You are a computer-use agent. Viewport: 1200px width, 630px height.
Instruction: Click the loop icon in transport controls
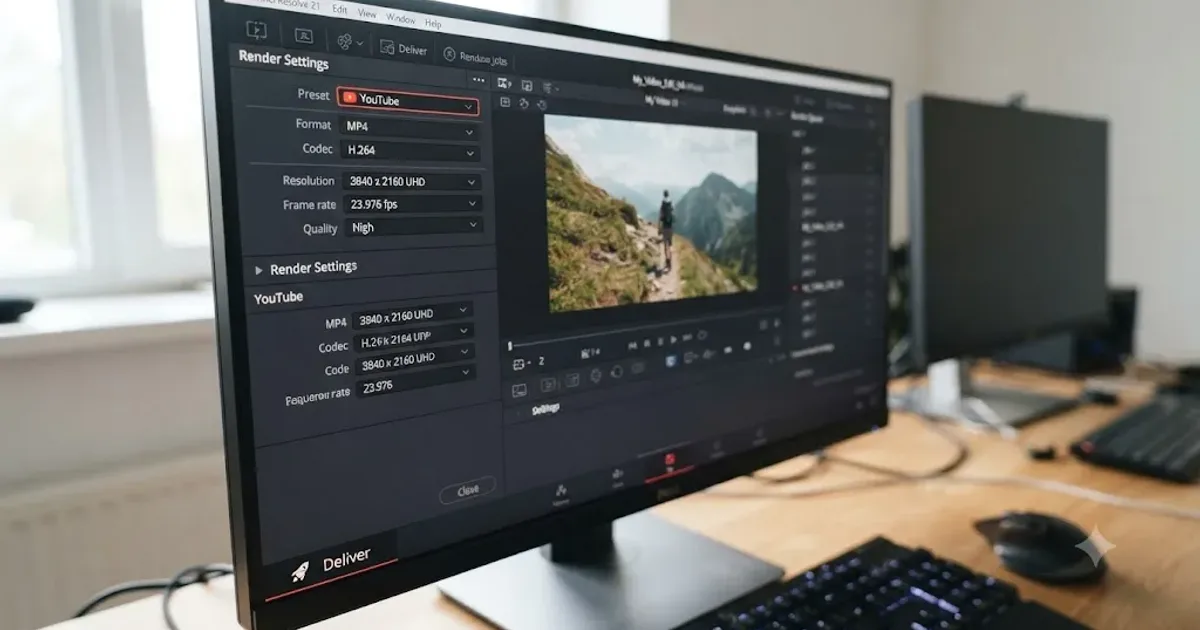pos(701,337)
